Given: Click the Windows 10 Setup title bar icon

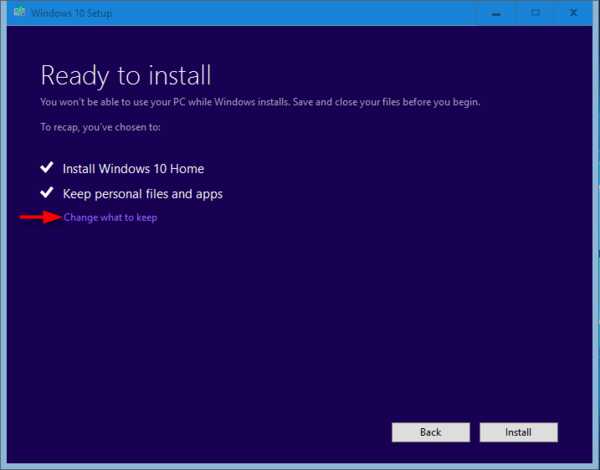Looking at the screenshot, I should pos(16,13).
